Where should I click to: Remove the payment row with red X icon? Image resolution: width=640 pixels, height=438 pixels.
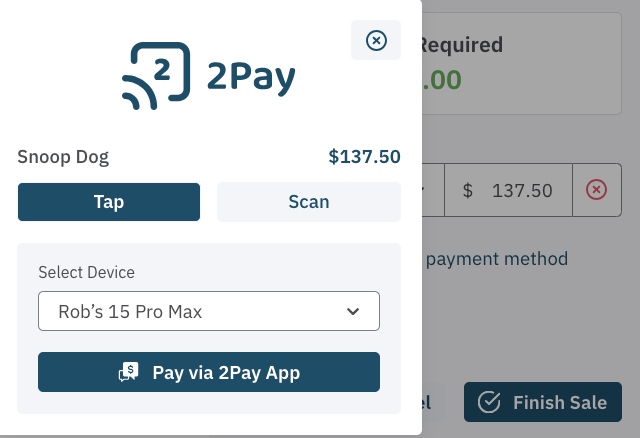596,190
